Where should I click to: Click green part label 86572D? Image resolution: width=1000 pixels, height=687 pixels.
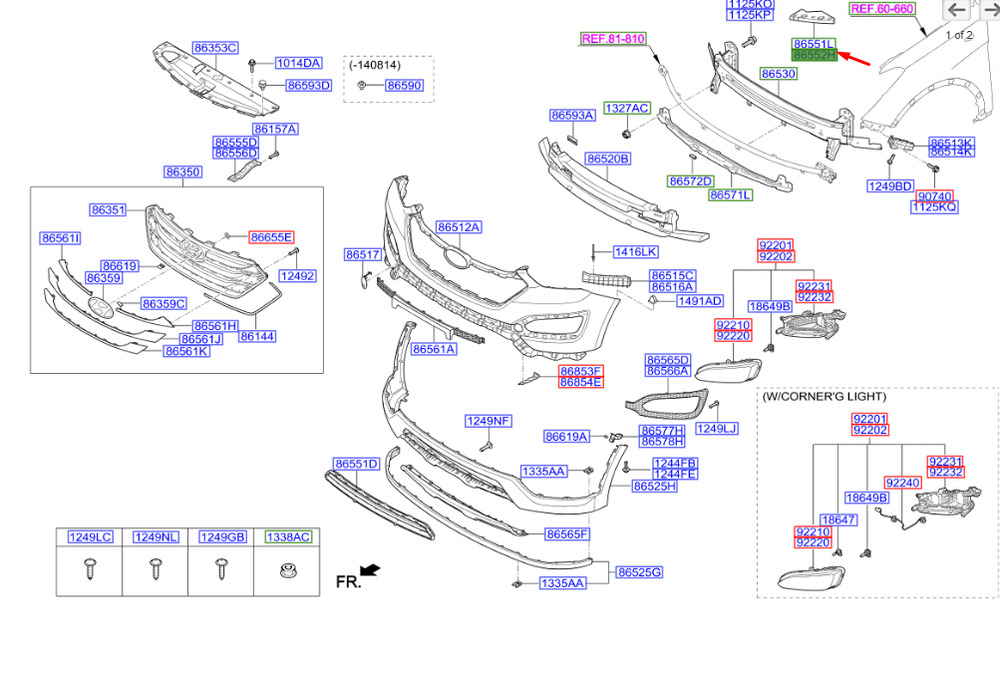tap(691, 182)
